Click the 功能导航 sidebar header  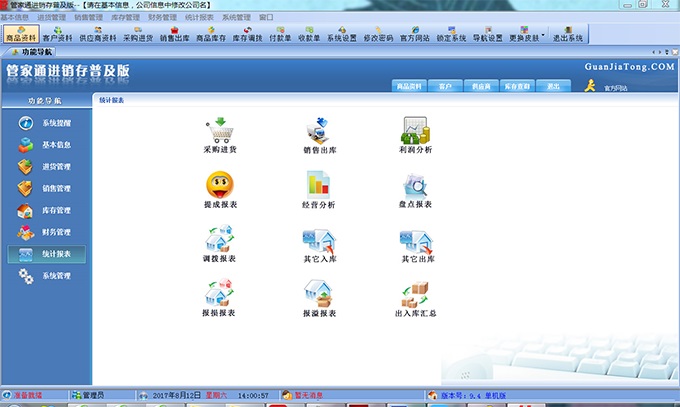tap(45, 101)
